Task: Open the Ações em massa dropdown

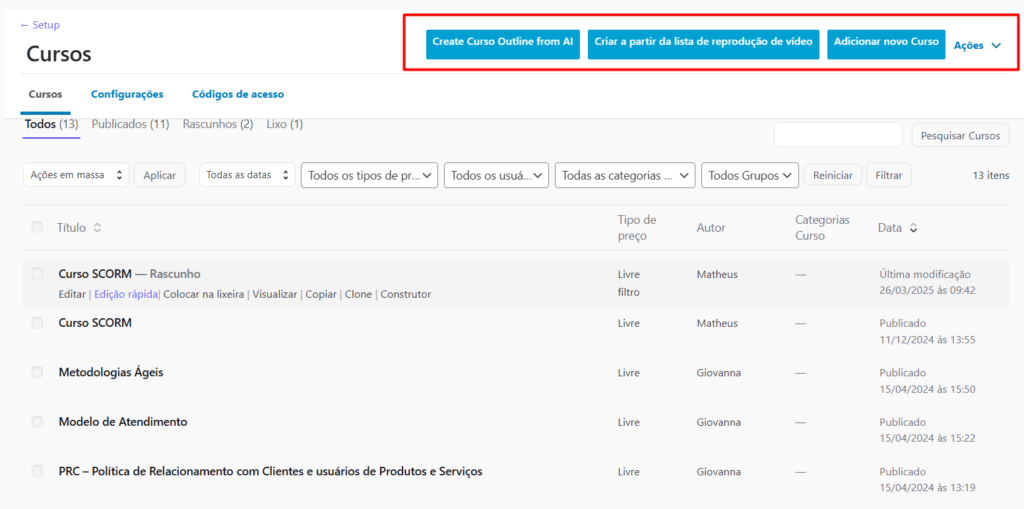Action: click(x=76, y=175)
